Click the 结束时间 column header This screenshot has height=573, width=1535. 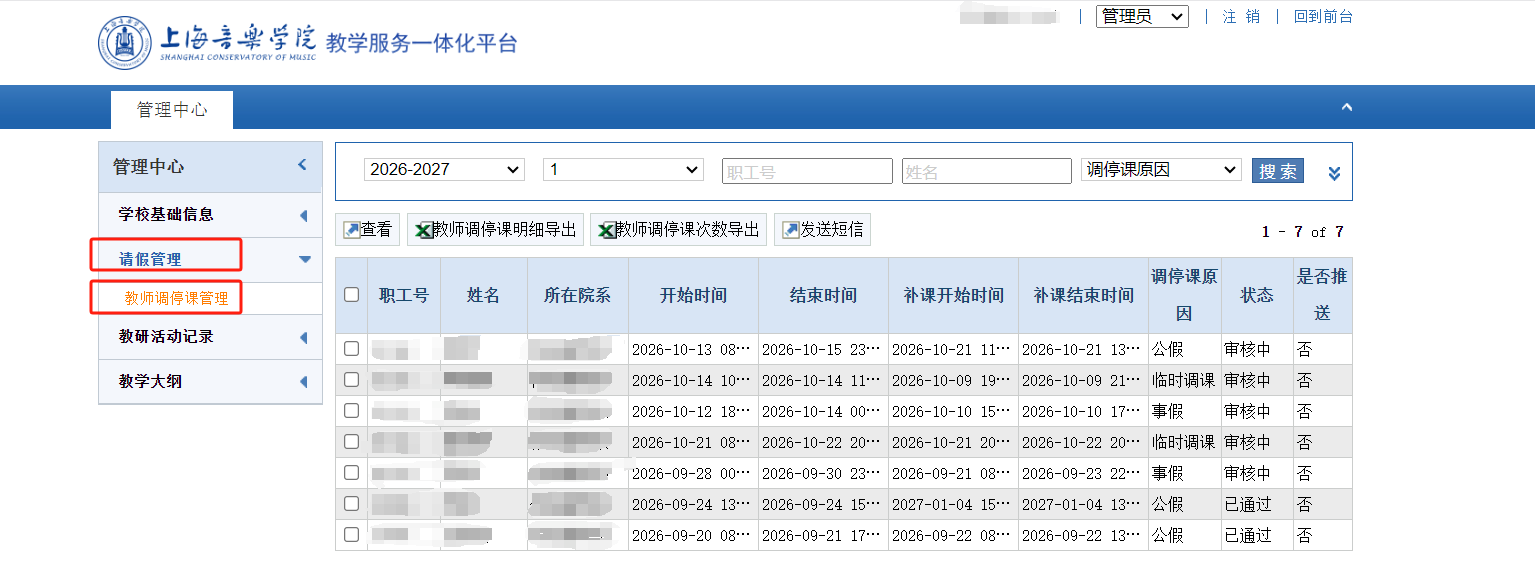click(x=823, y=295)
